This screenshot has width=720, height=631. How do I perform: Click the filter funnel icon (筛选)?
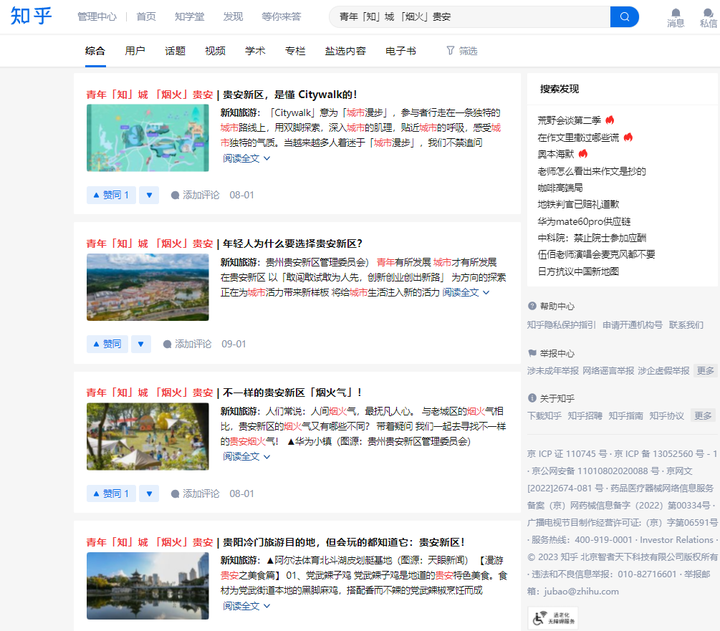coord(450,51)
